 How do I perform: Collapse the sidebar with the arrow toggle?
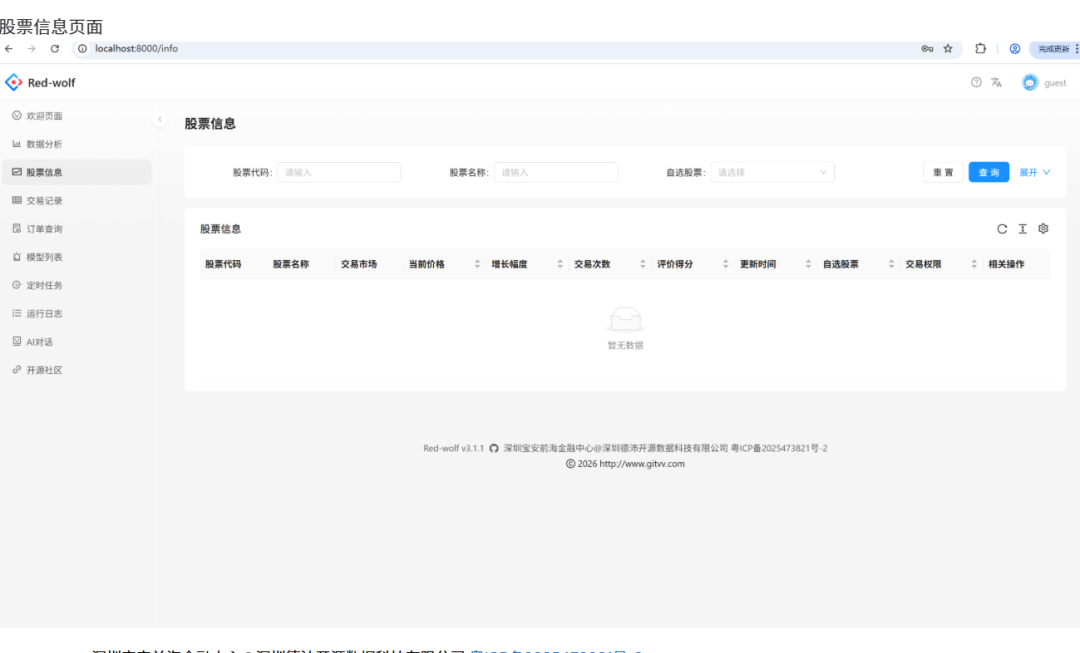click(x=160, y=119)
